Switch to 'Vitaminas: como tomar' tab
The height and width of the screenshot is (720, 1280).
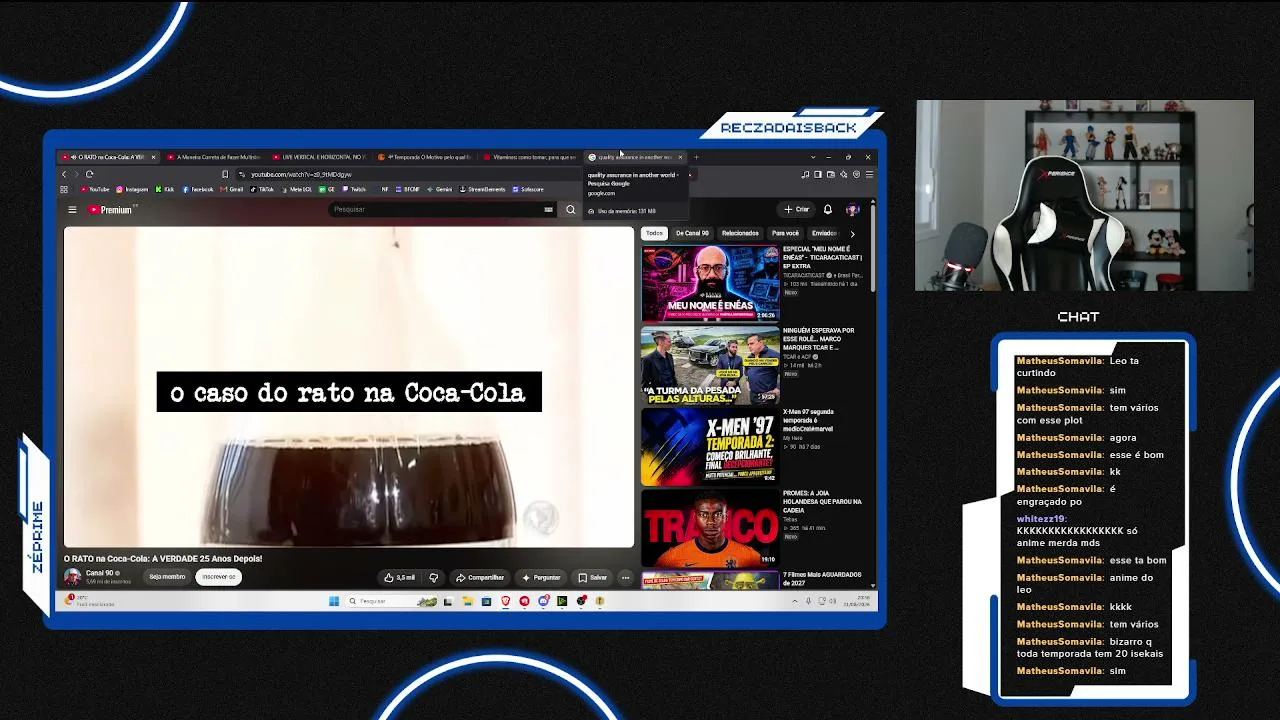531,157
